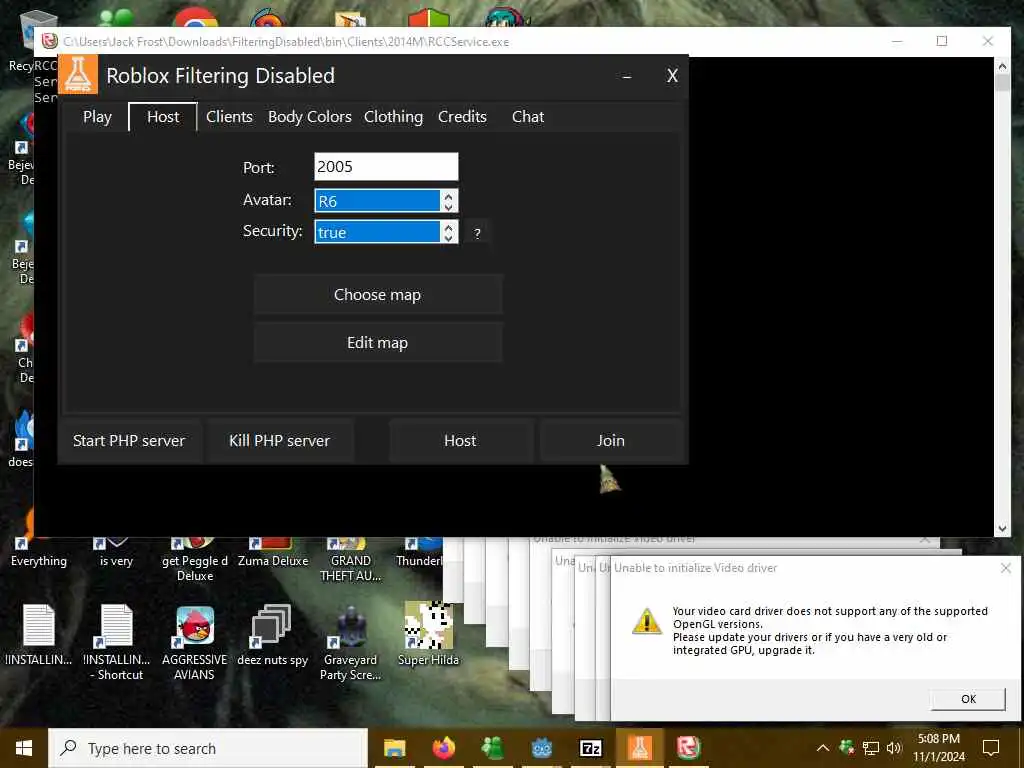The width and height of the screenshot is (1024, 768).
Task: Open the green Messenger taskbar icon
Action: [x=492, y=748]
